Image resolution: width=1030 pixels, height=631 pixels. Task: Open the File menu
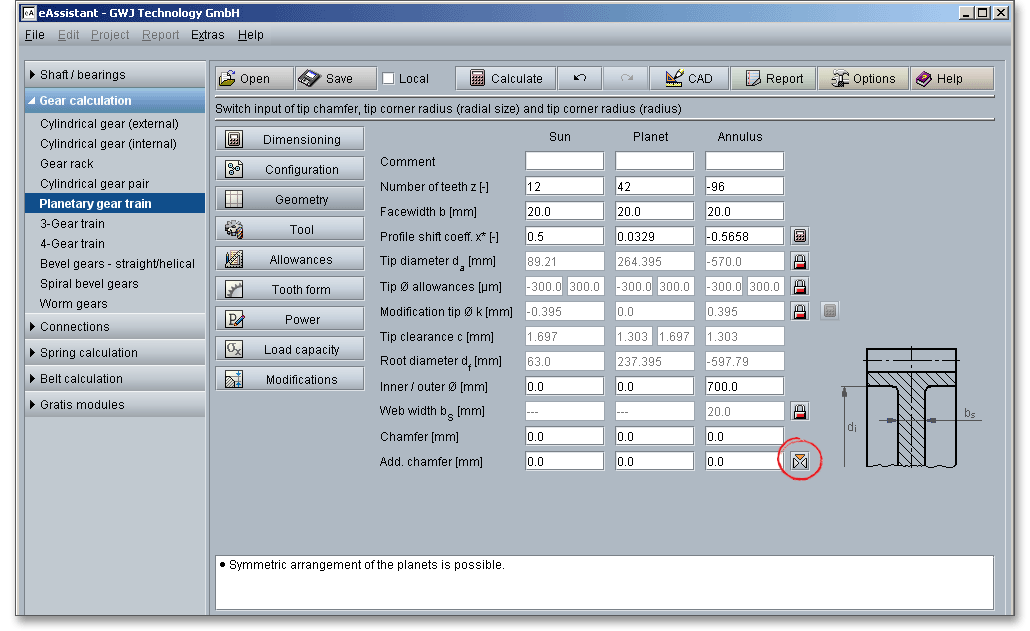coord(35,35)
